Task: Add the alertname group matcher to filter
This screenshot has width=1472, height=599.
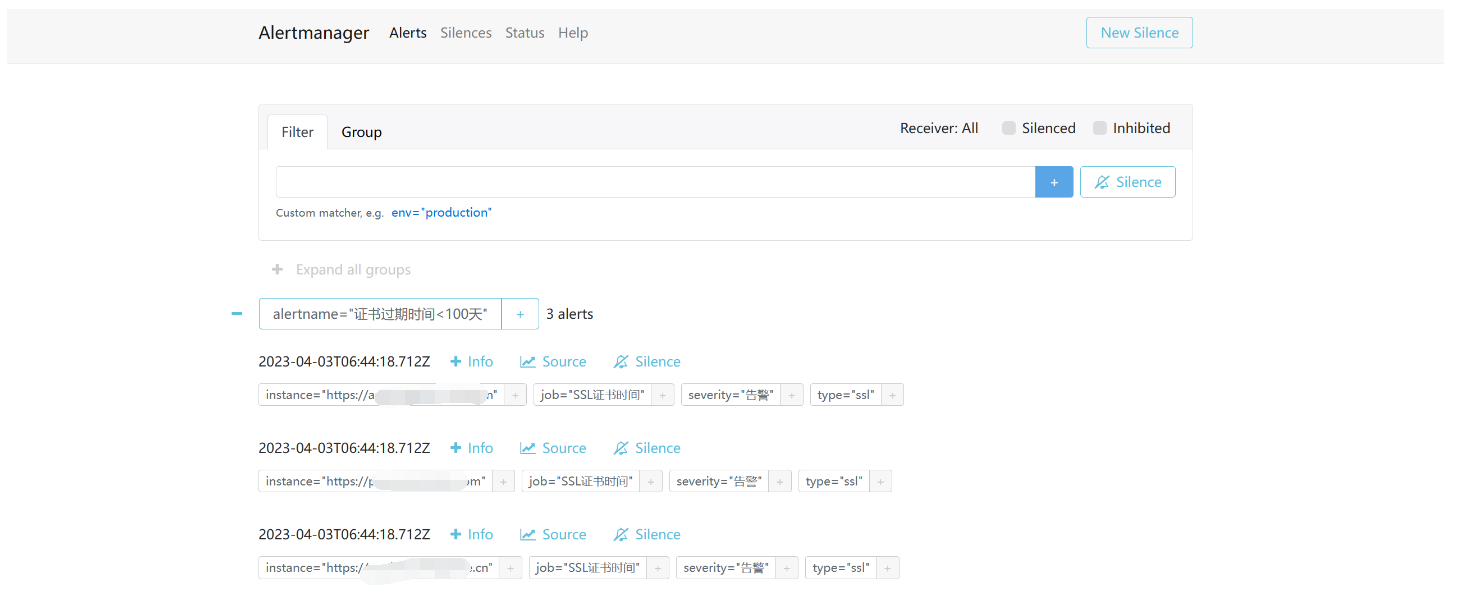Action: [520, 314]
